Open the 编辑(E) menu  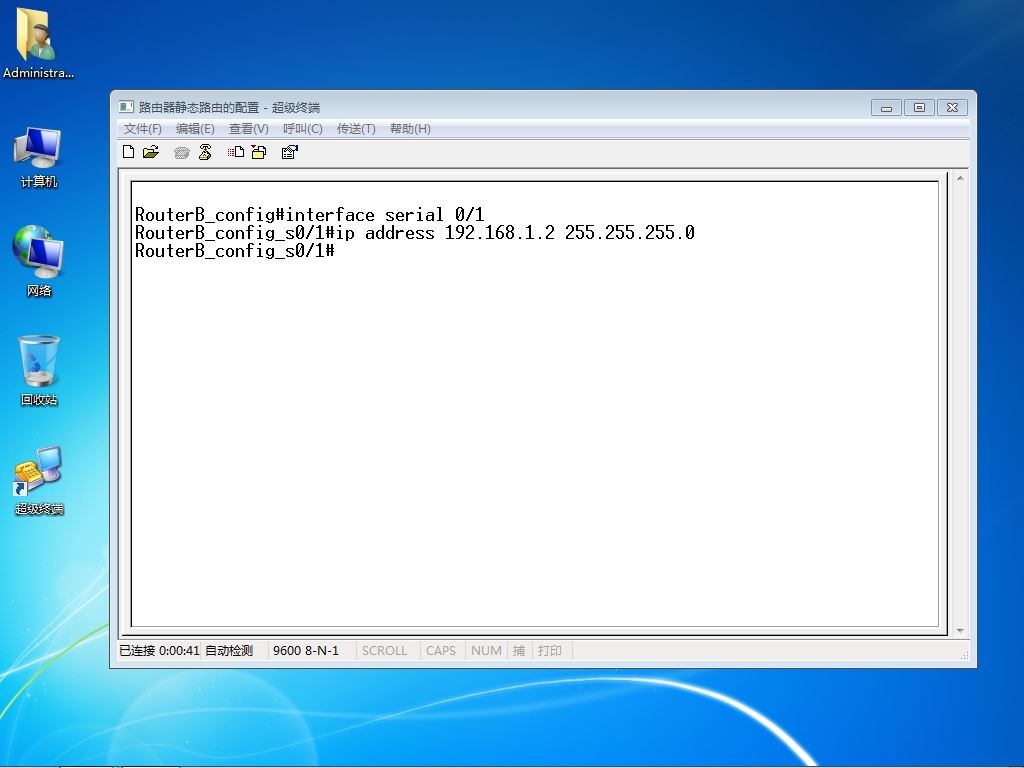[195, 129]
